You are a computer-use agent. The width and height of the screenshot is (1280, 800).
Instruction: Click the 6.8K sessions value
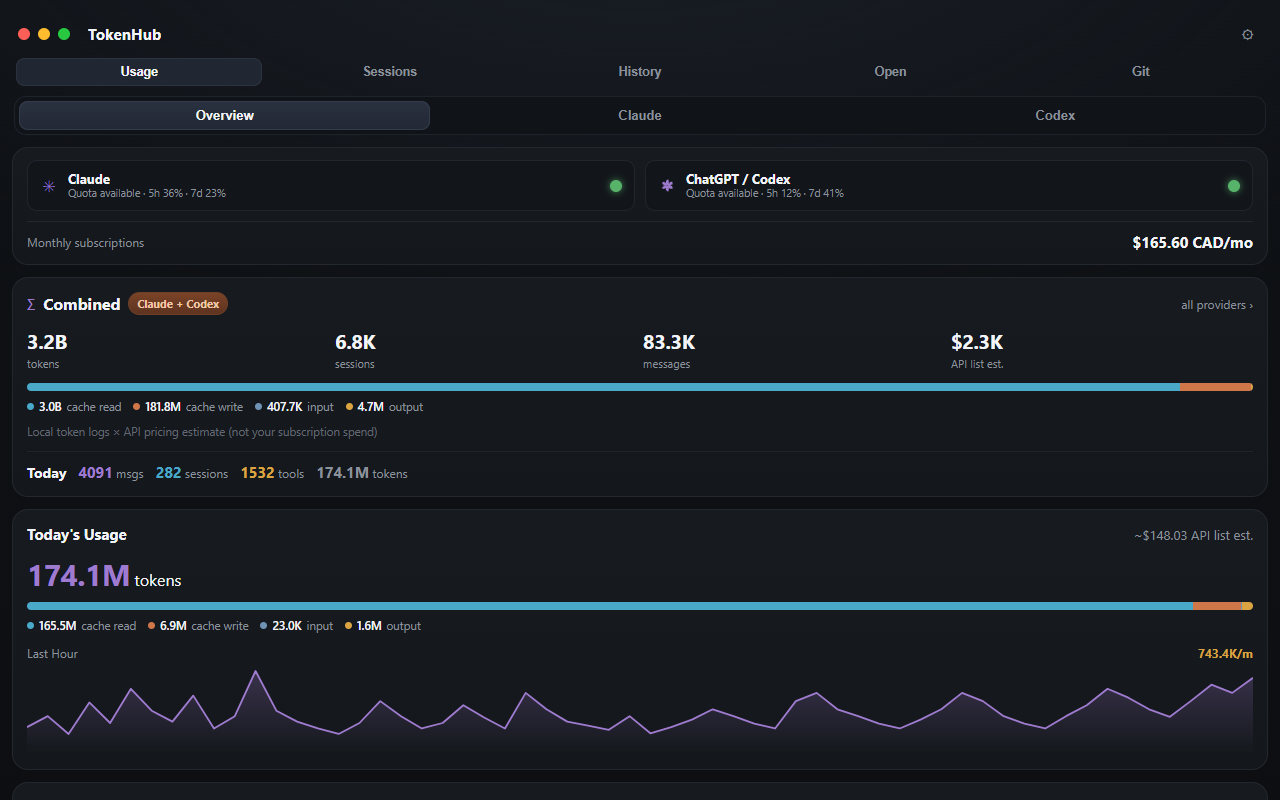(x=355, y=343)
